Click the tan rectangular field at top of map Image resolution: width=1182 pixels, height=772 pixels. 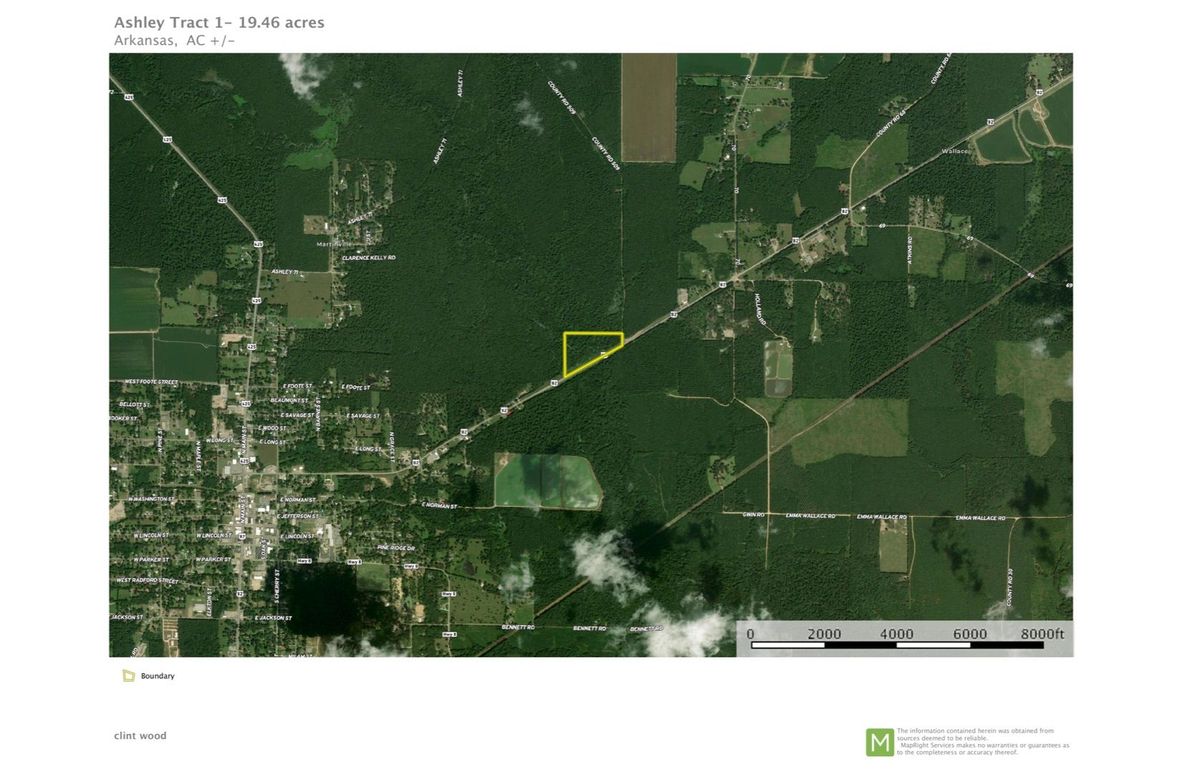pos(649,106)
